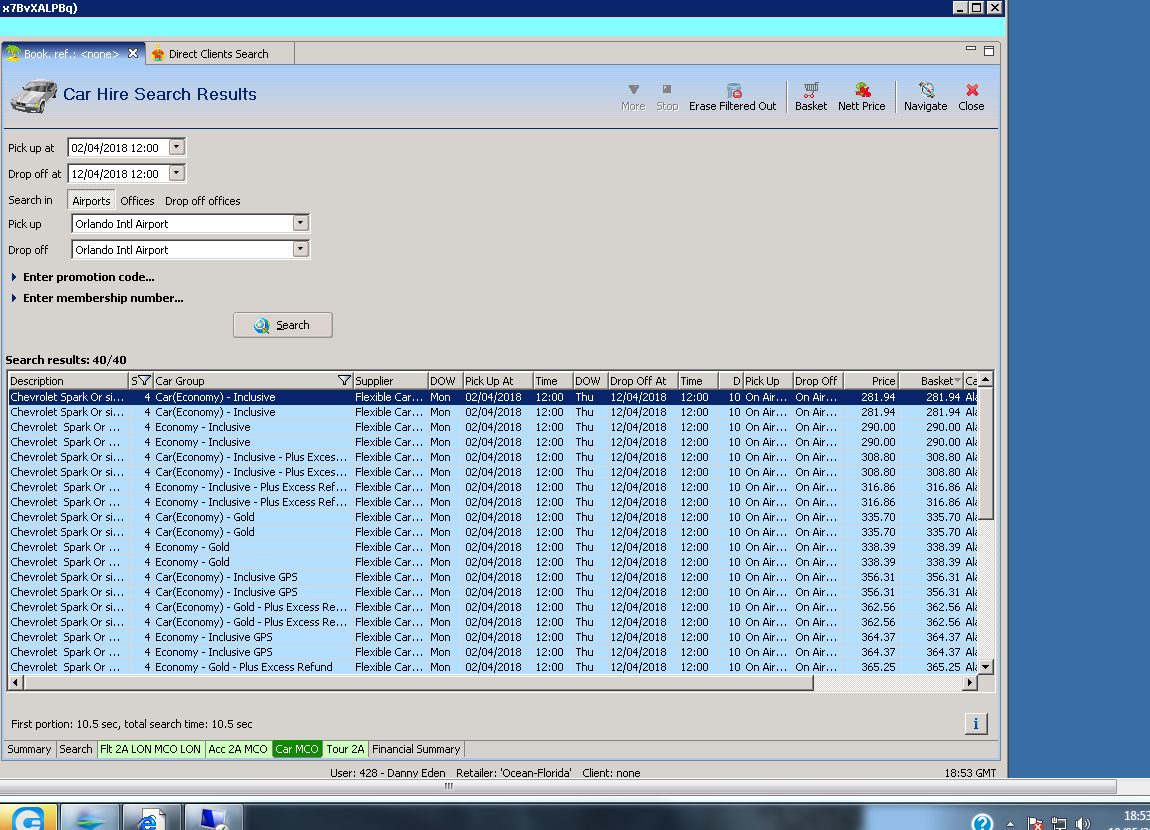
Task: Minimize the inner tab panel
Action: click(970, 49)
